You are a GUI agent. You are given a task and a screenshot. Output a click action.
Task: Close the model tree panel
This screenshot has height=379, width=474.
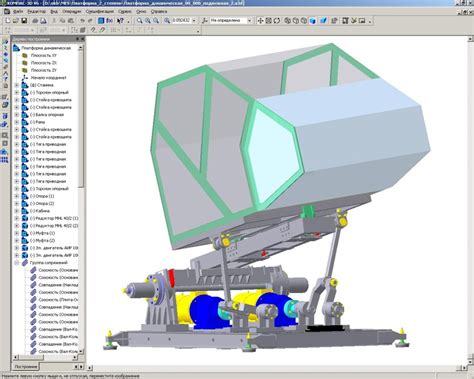coord(82,39)
